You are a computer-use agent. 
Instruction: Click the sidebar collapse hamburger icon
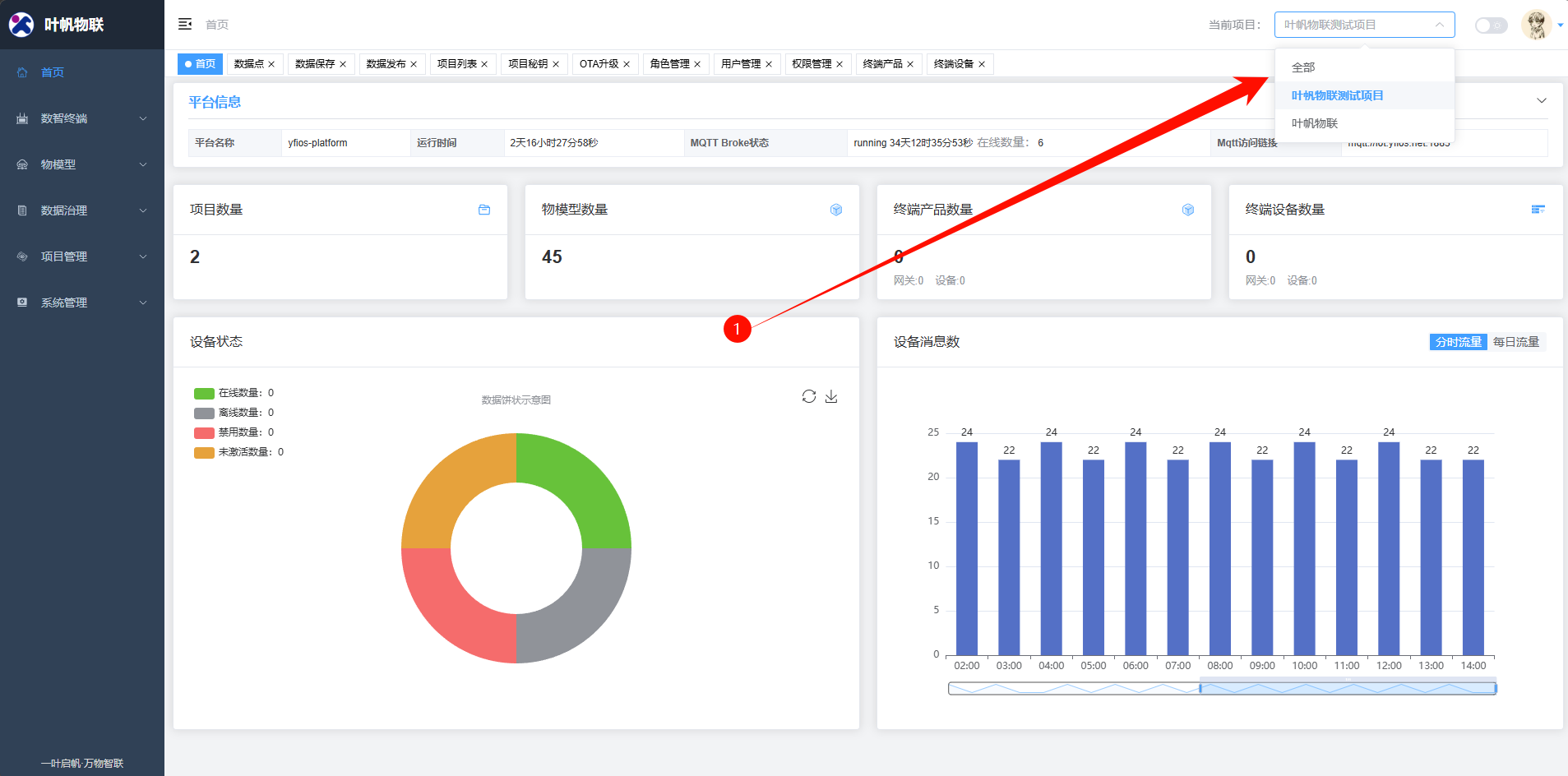coord(185,25)
